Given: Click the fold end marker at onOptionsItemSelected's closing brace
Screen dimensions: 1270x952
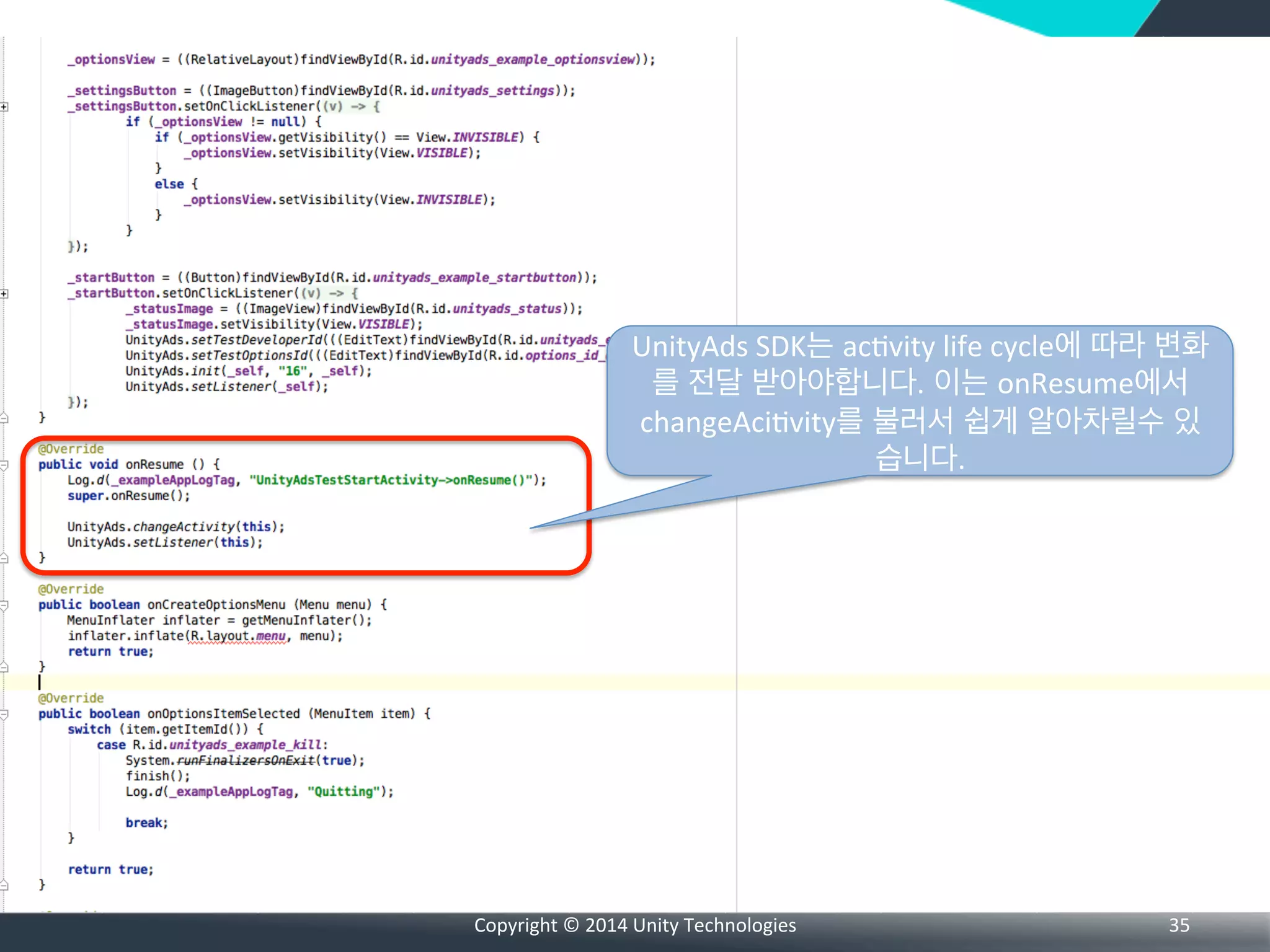Looking at the screenshot, I should (4, 885).
